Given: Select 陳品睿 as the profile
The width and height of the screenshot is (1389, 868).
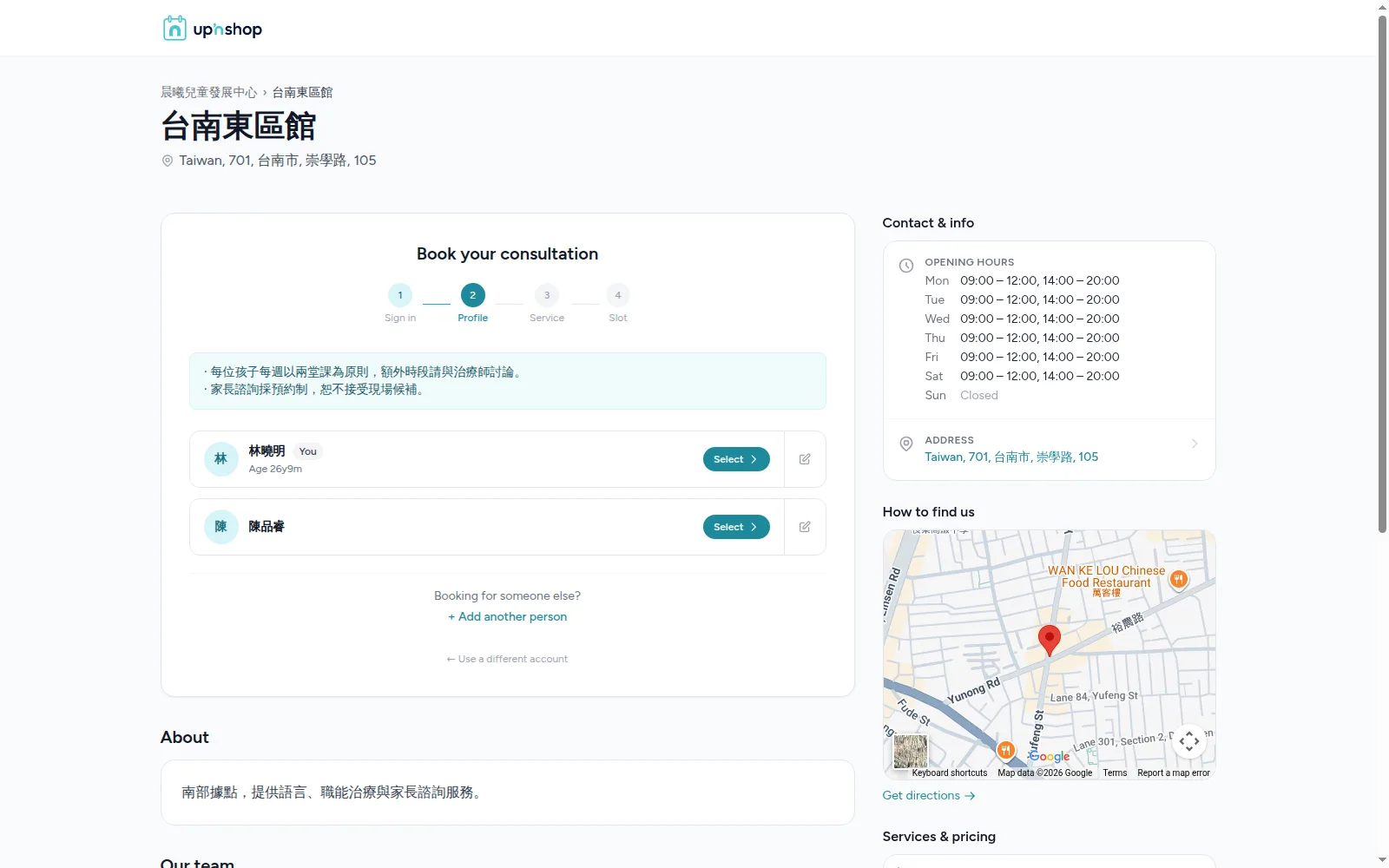Looking at the screenshot, I should click(736, 527).
